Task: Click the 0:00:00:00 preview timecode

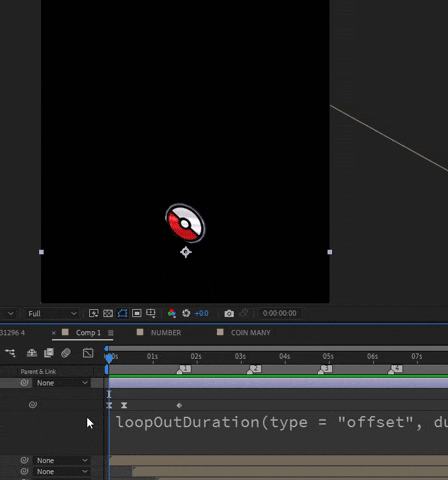Action: point(279,313)
